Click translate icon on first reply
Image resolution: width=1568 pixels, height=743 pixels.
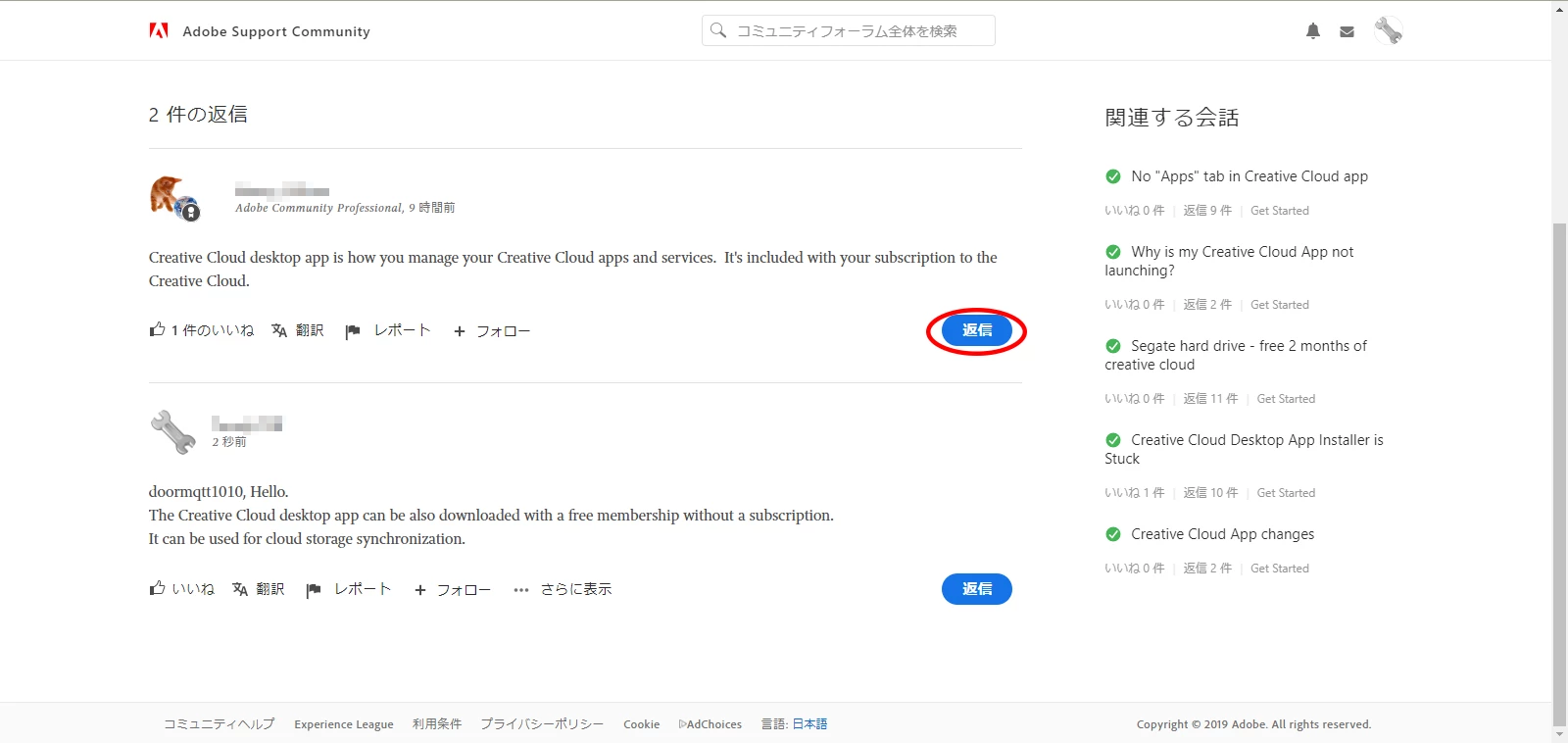279,330
